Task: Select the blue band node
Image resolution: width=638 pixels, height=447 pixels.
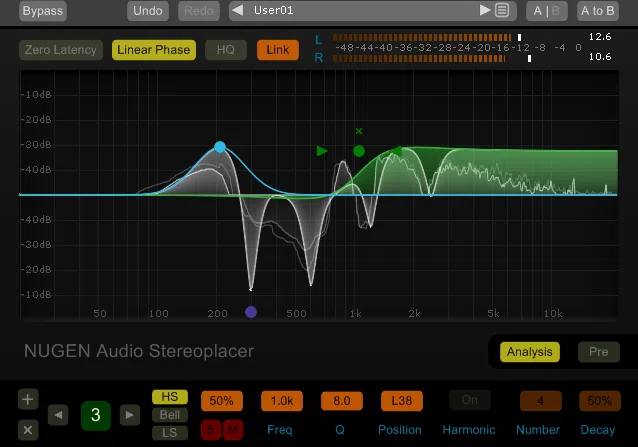Action: [220, 146]
